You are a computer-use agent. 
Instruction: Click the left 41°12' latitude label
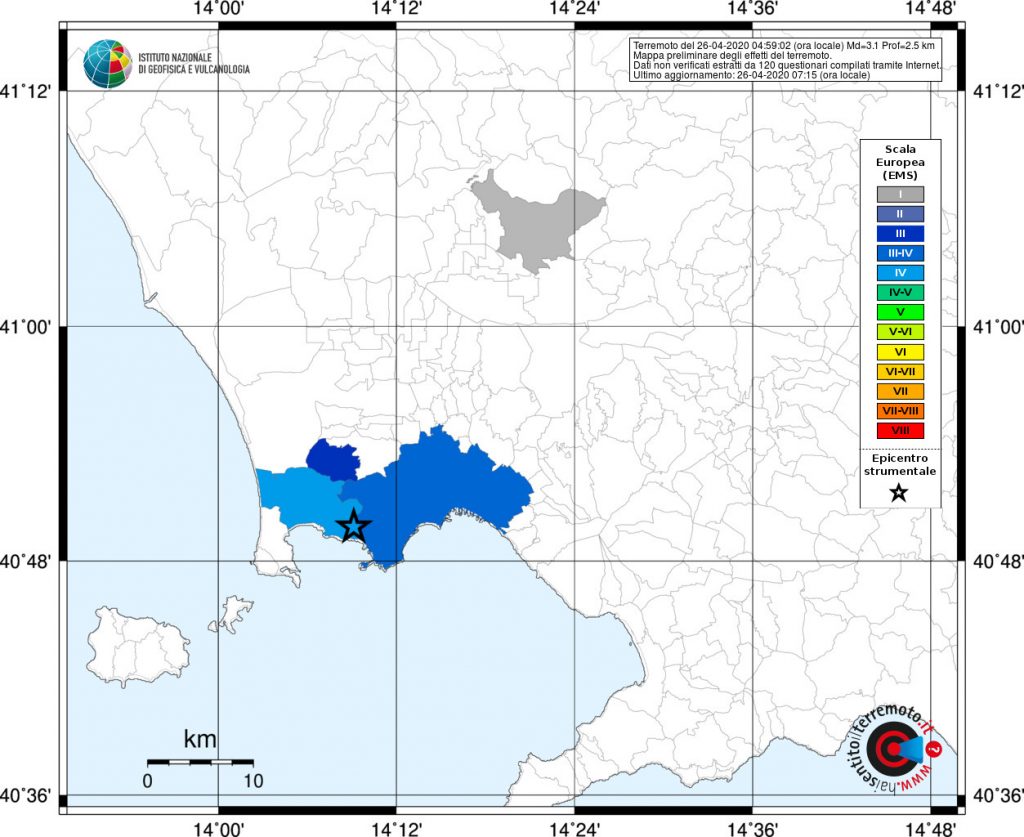[x=25, y=91]
